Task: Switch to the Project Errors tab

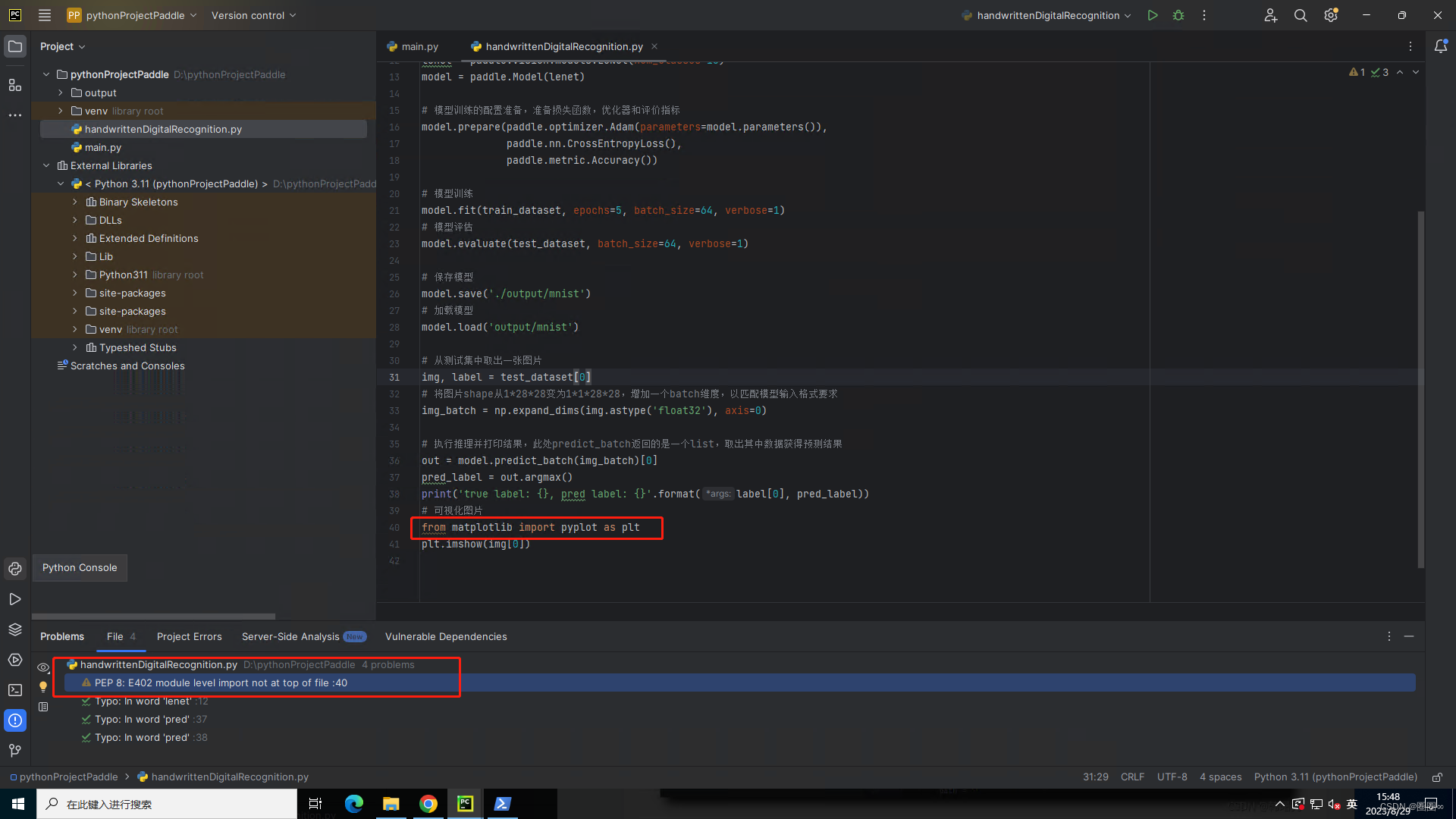Action: tap(189, 637)
